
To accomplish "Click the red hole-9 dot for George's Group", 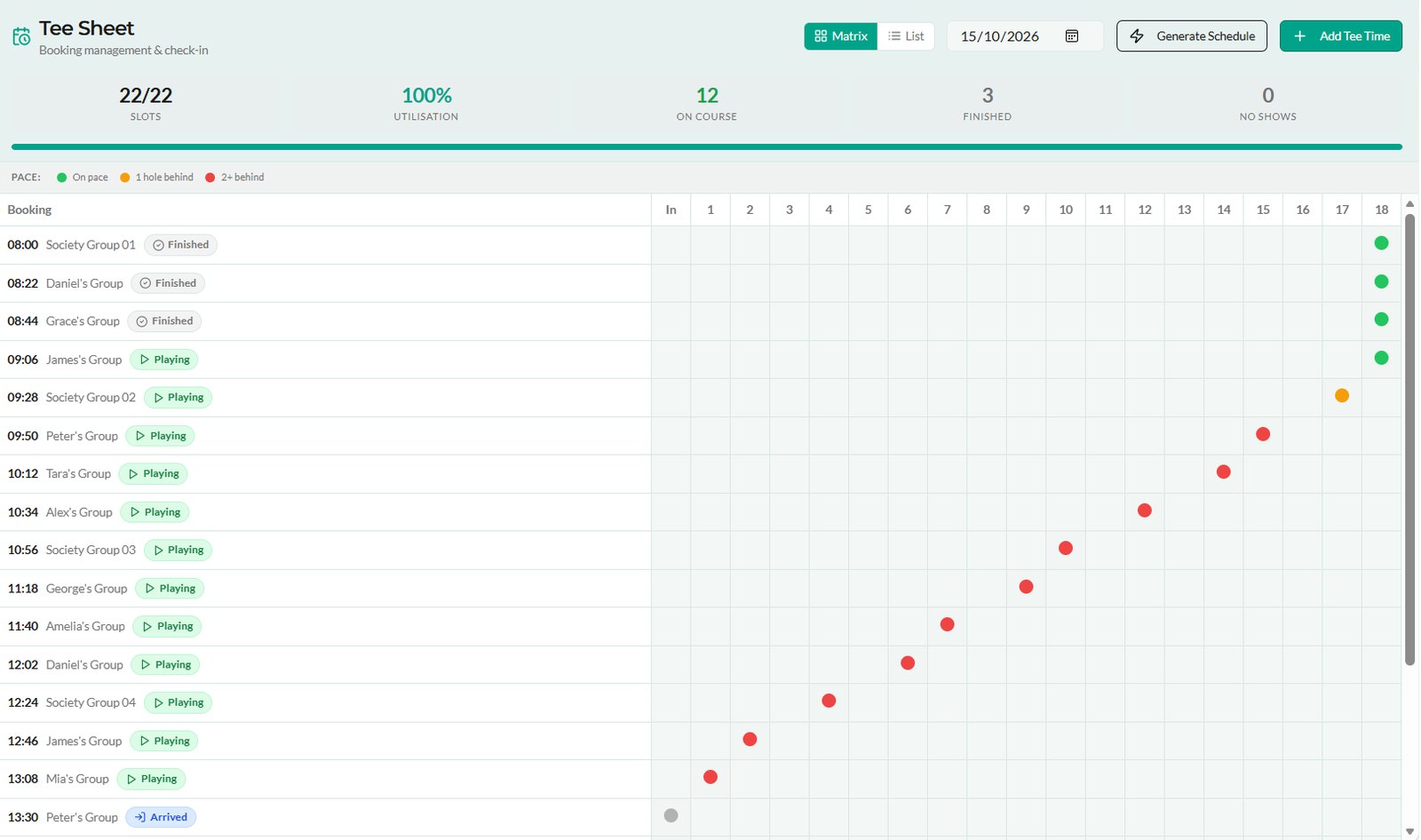I will 1026,587.
